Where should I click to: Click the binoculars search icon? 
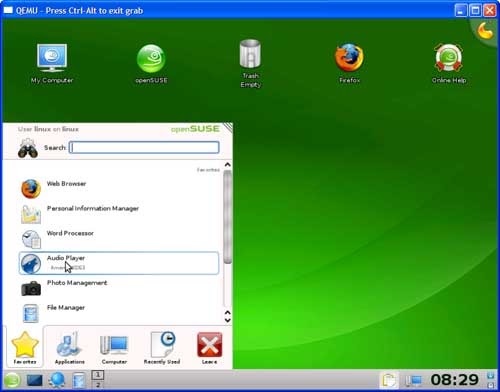coord(28,148)
